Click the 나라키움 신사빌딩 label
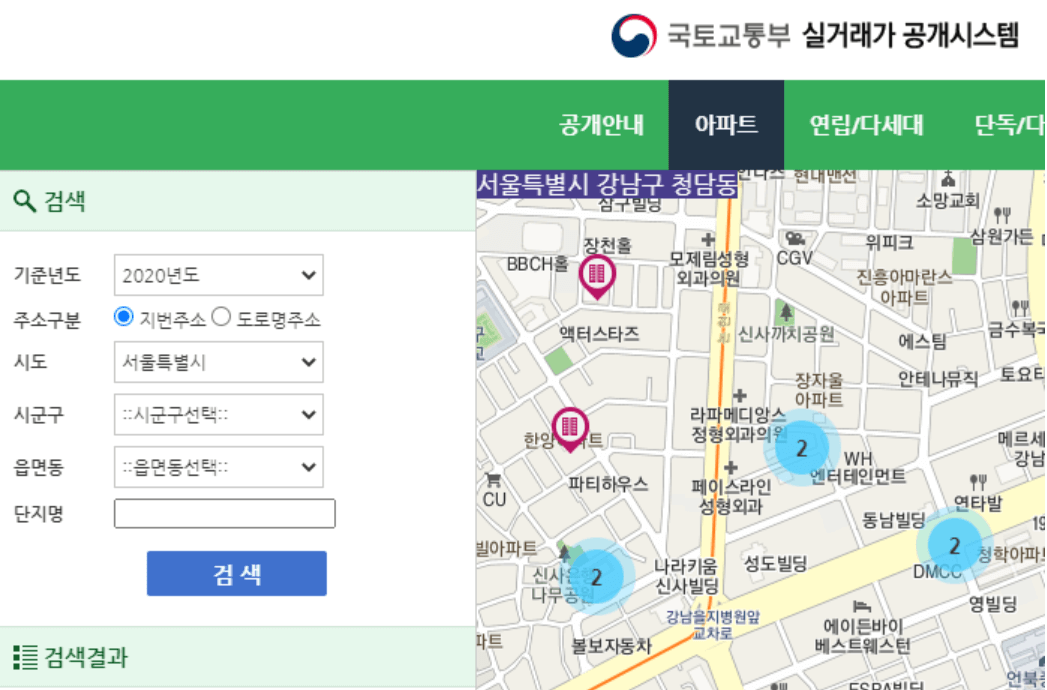The image size is (1047, 690). [686, 576]
